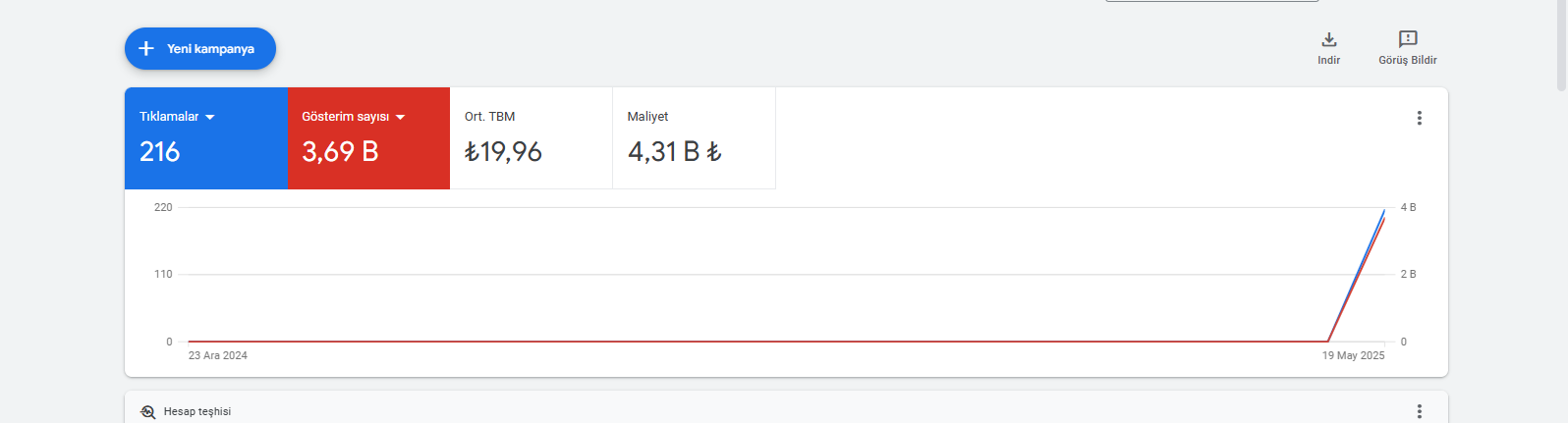Image resolution: width=1568 pixels, height=423 pixels.
Task: Create a campaign with Yeni kampanya button
Action: pos(200,48)
